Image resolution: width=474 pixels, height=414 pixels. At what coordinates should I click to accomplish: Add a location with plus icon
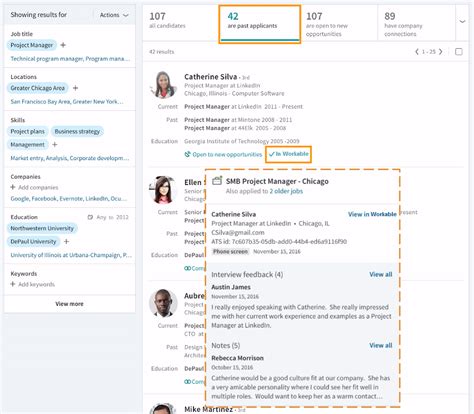[76, 88]
